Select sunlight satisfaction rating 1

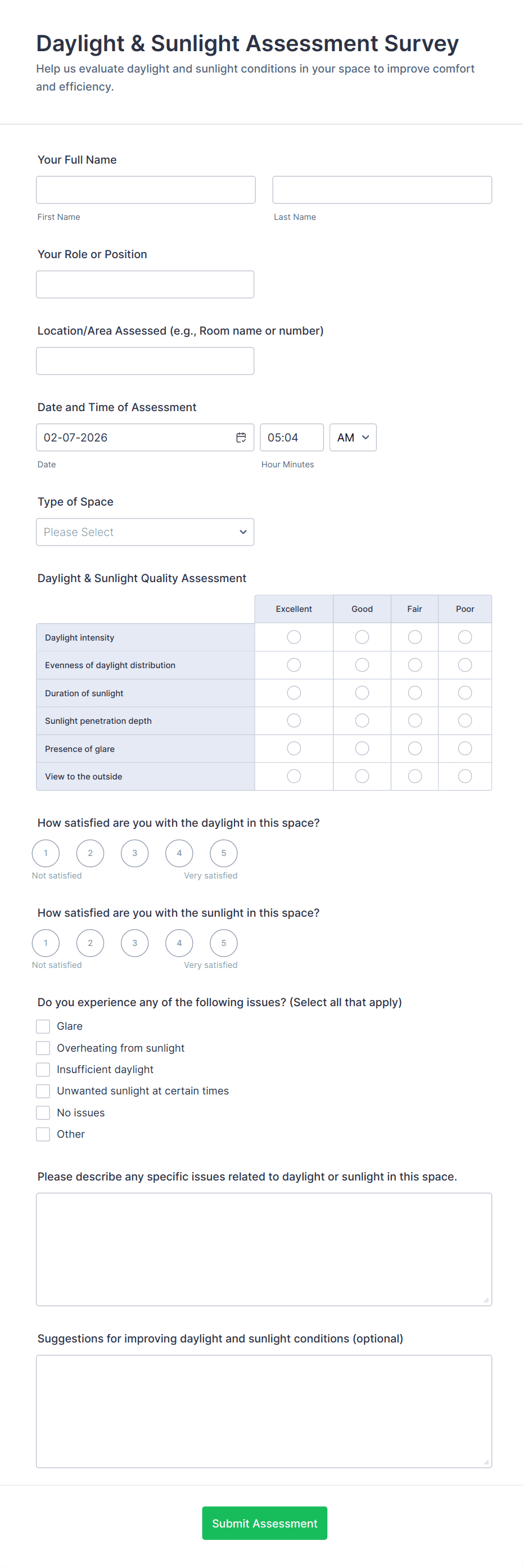coord(46,943)
